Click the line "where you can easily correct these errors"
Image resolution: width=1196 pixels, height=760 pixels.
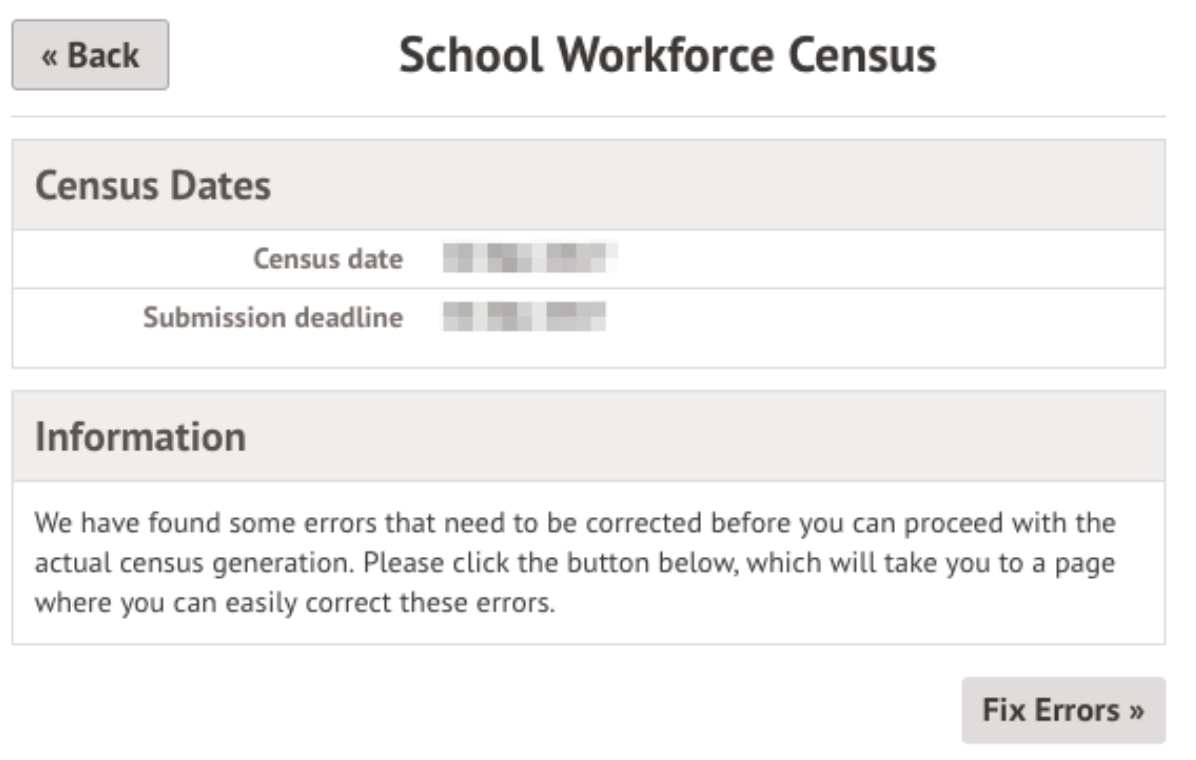[x=294, y=604]
